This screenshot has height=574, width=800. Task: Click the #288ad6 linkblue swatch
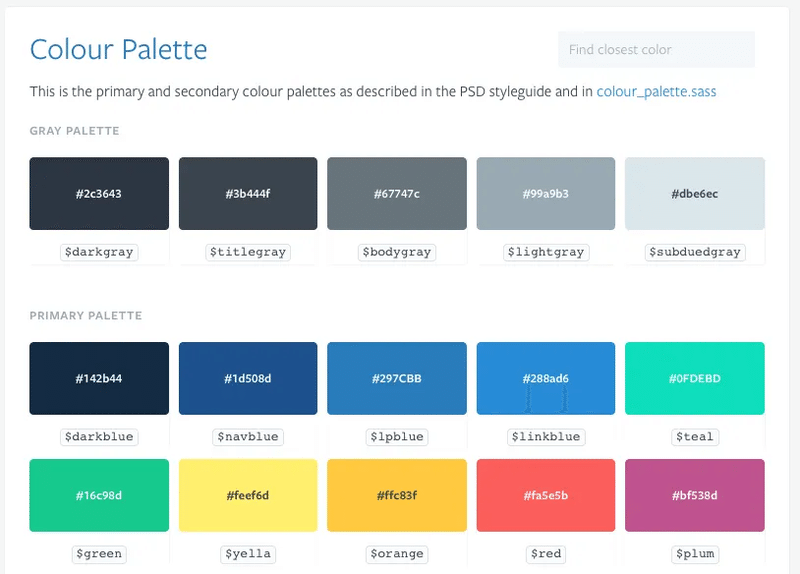pos(546,378)
